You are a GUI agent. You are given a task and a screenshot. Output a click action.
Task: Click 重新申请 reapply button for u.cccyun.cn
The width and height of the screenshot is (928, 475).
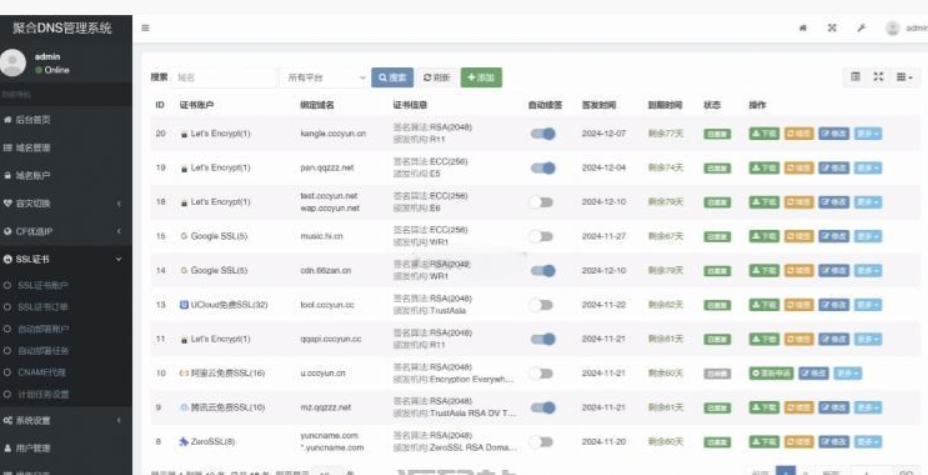pos(772,373)
